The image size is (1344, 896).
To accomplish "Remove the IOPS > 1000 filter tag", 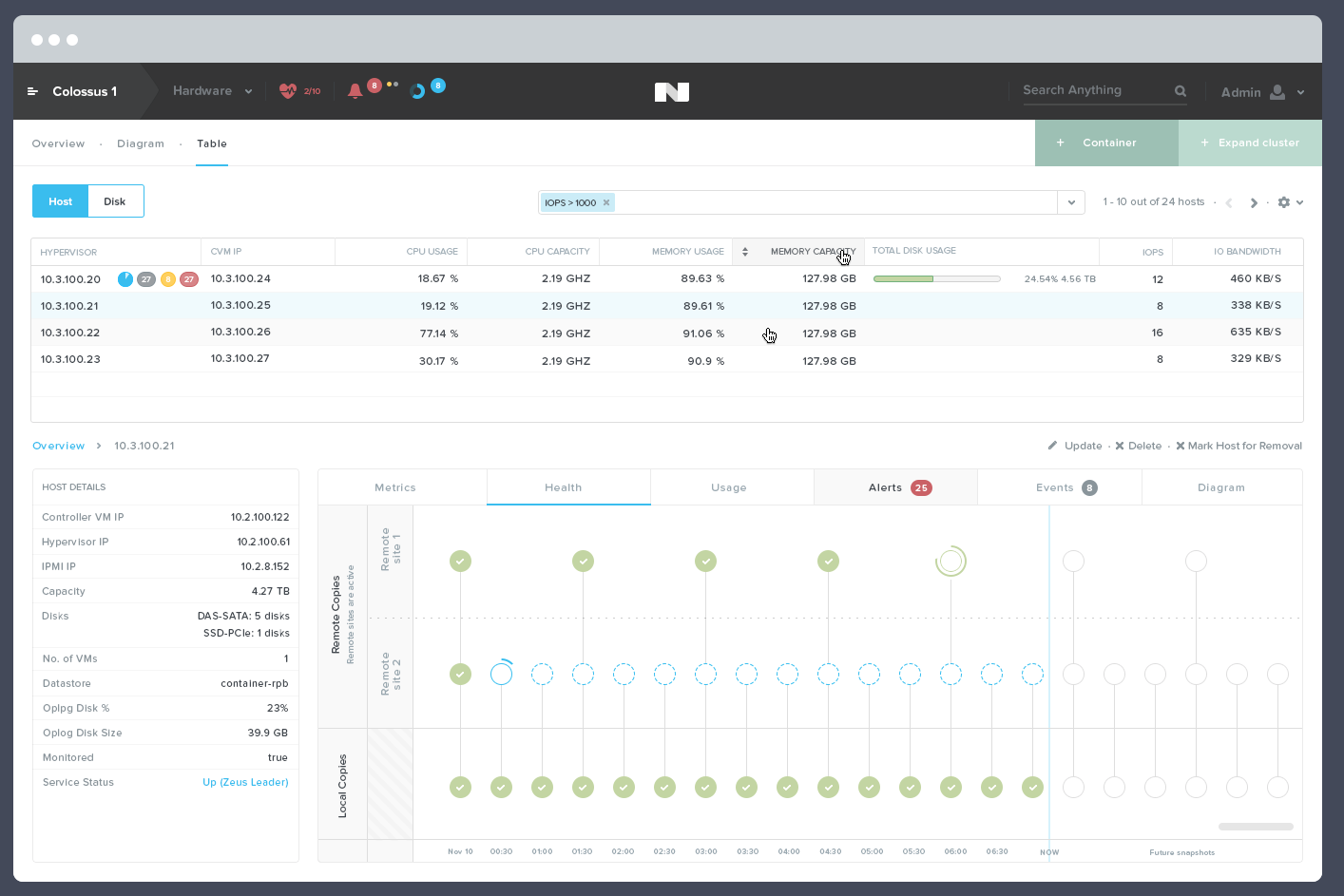I will pos(606,202).
